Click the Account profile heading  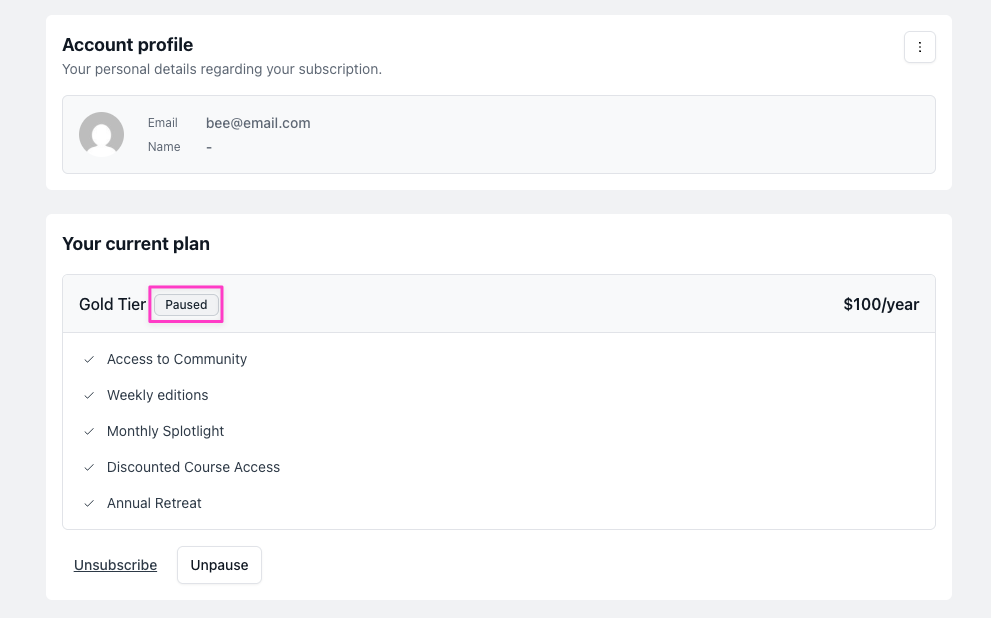pyautogui.click(x=127, y=45)
